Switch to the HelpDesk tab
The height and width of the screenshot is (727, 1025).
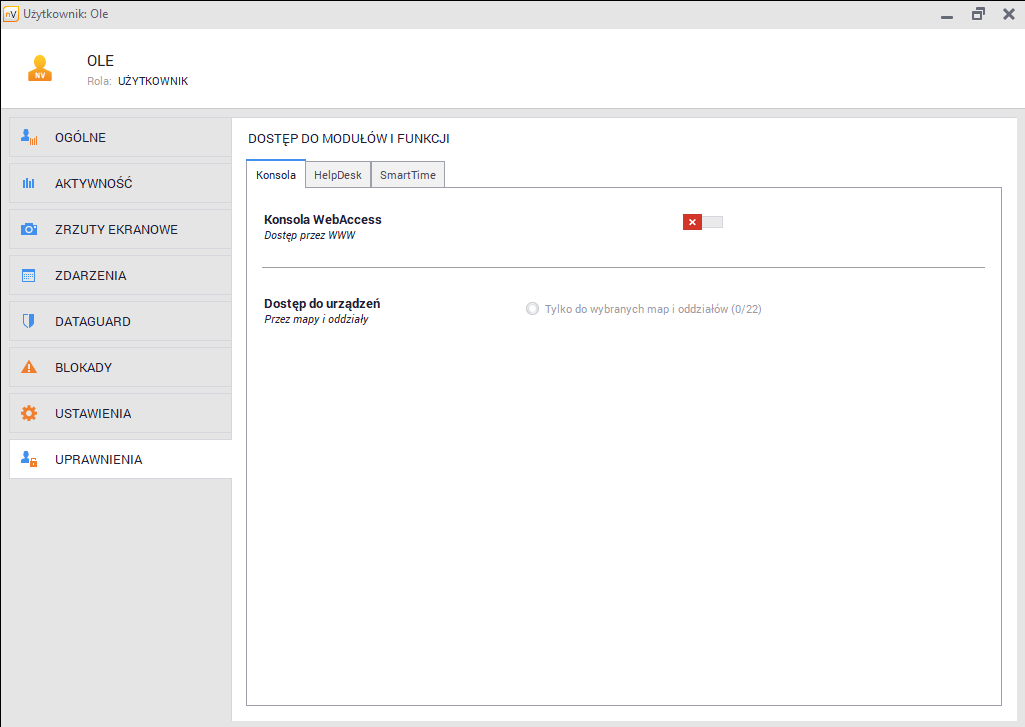tap(338, 174)
